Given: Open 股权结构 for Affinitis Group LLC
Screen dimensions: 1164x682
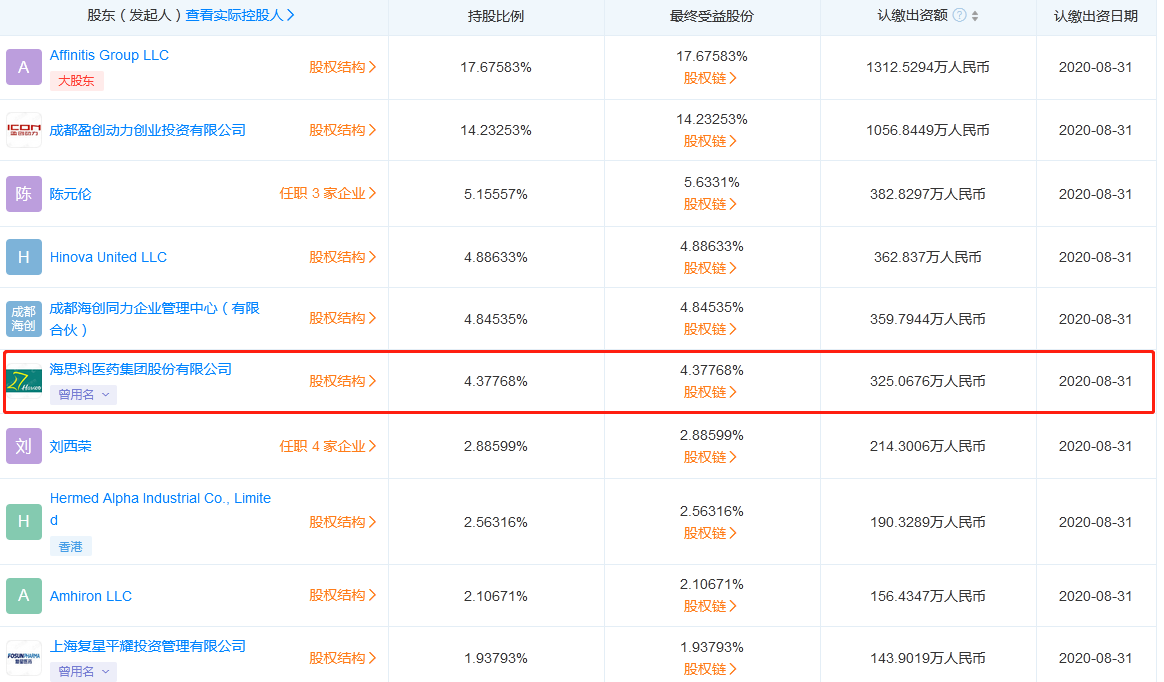Looking at the screenshot, I should [342, 67].
